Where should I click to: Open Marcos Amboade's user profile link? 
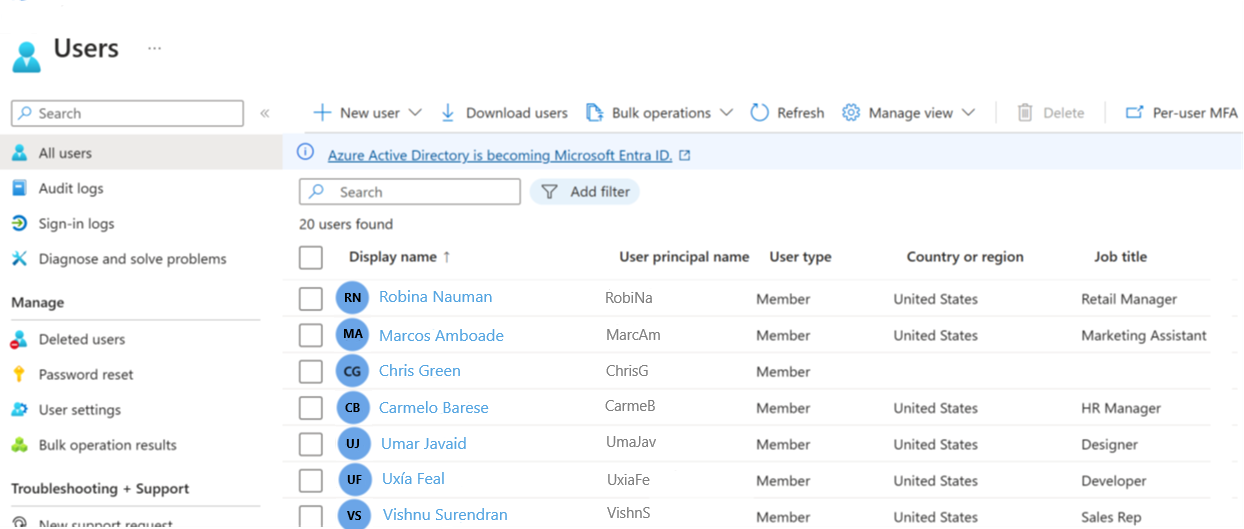point(441,335)
